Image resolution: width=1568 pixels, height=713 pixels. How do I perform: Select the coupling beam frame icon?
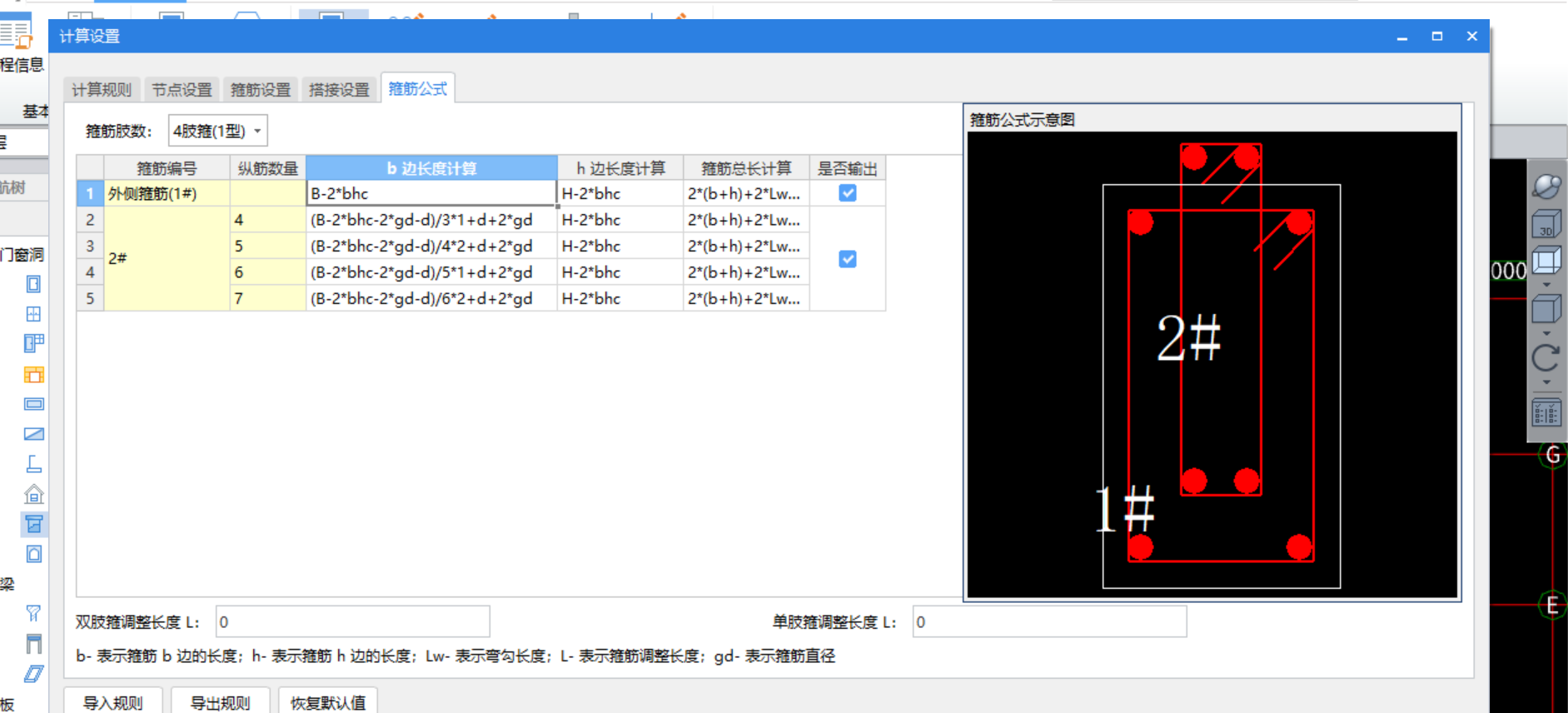click(x=33, y=643)
